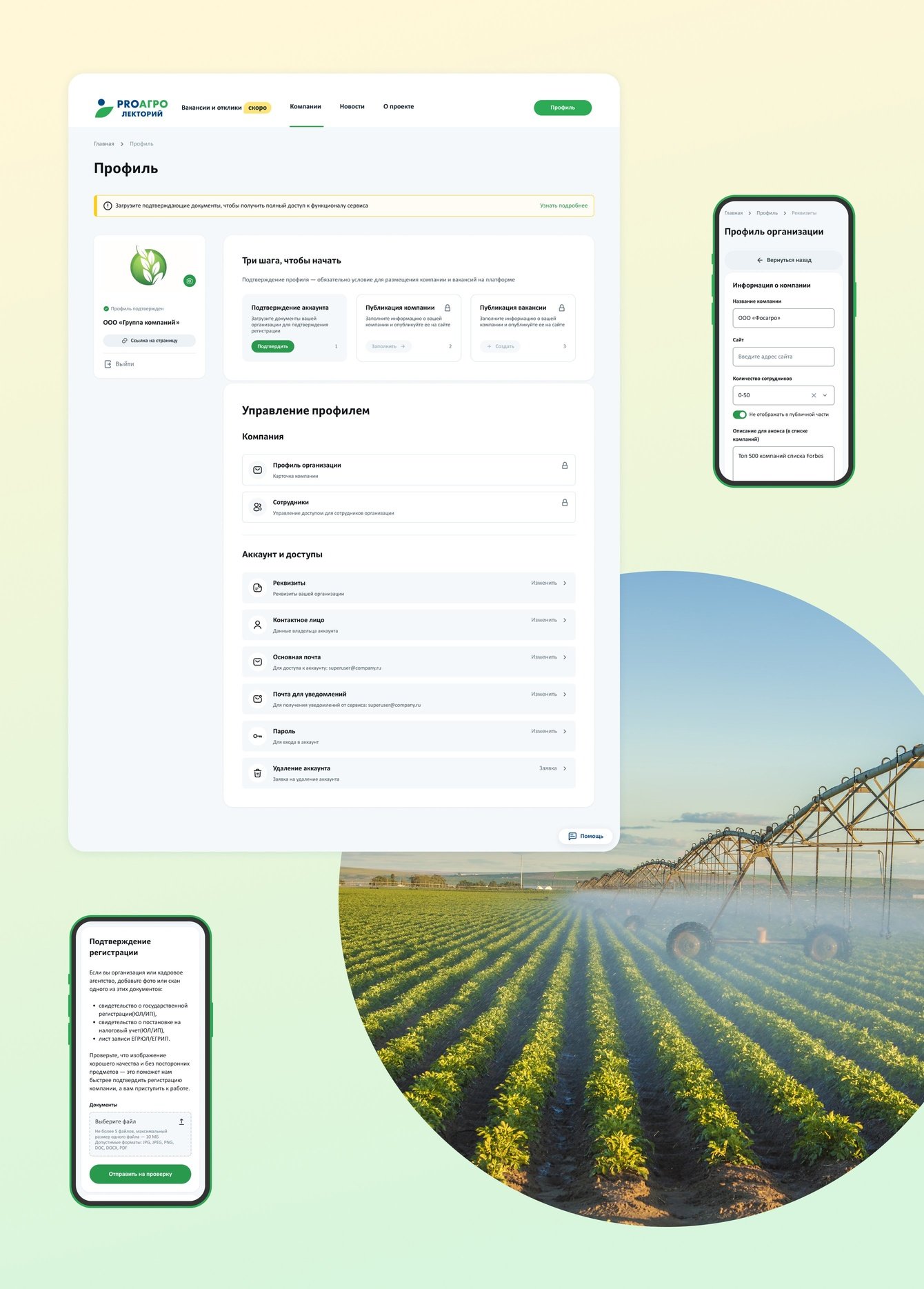Click the green 'Профиль' header button
Viewport: 924px width, 1289px height.
click(x=563, y=108)
